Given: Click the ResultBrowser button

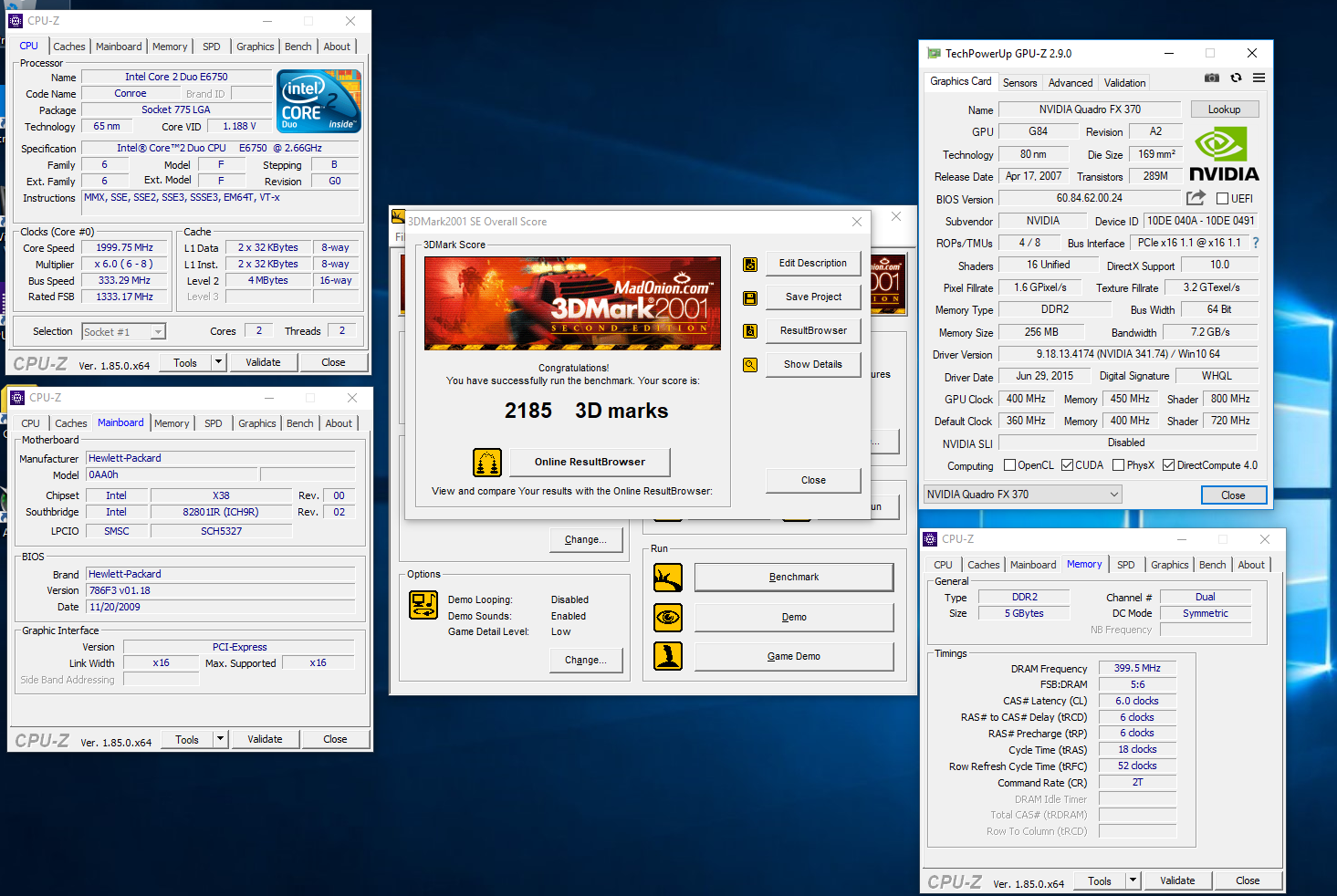Looking at the screenshot, I should (813, 330).
